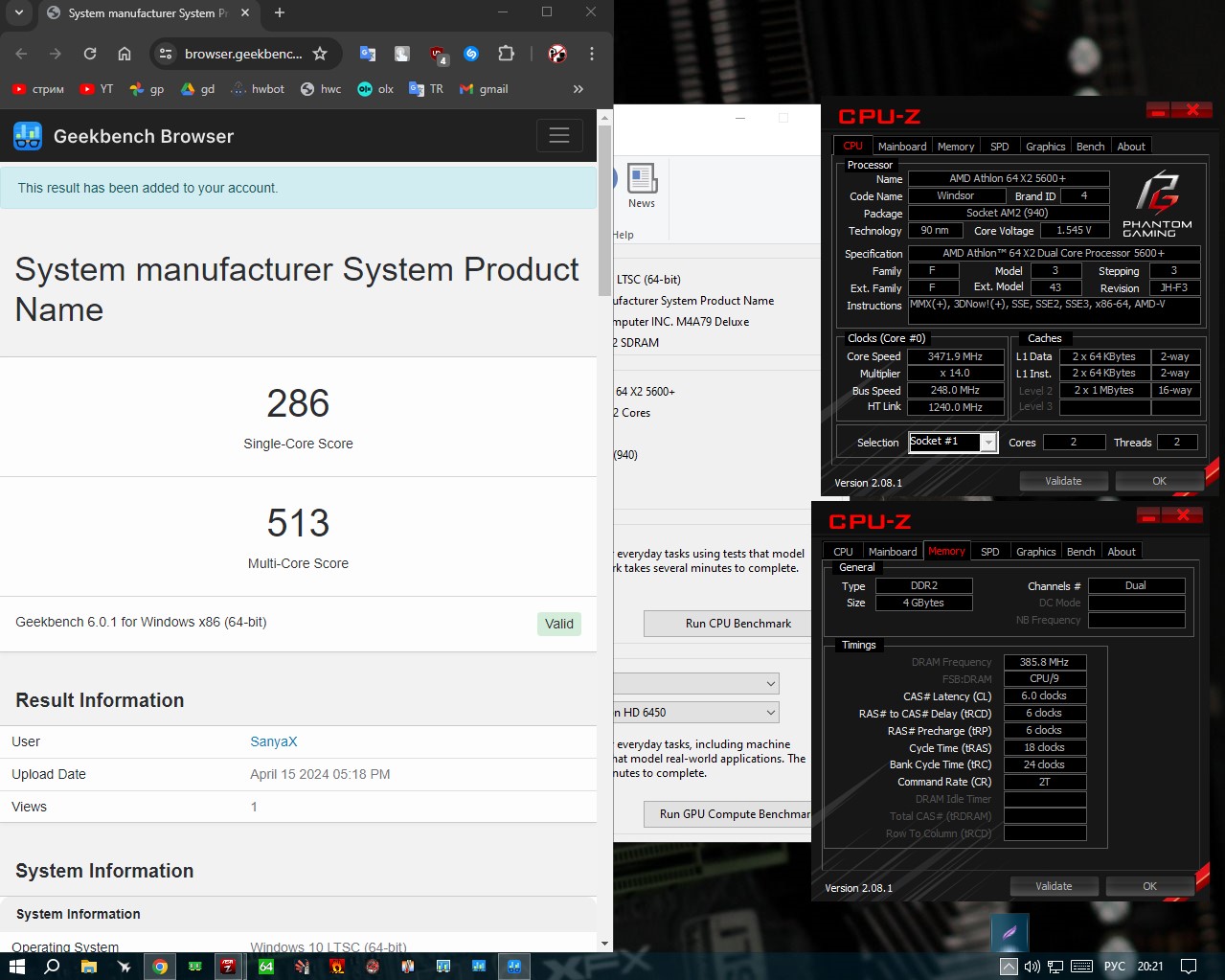
Task: Switch РУС input language indicator
Action: [1115, 966]
